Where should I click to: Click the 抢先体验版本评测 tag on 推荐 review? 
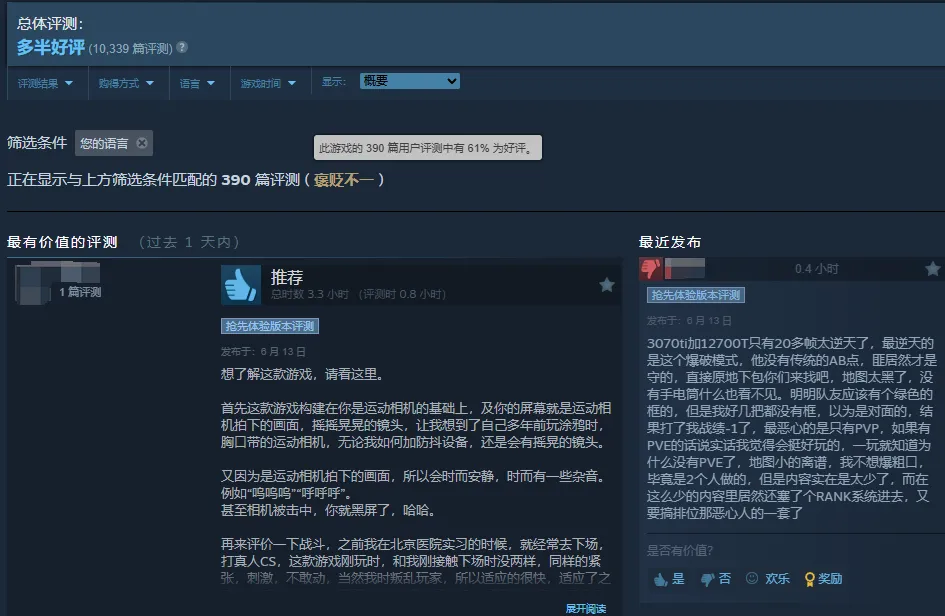click(270, 326)
